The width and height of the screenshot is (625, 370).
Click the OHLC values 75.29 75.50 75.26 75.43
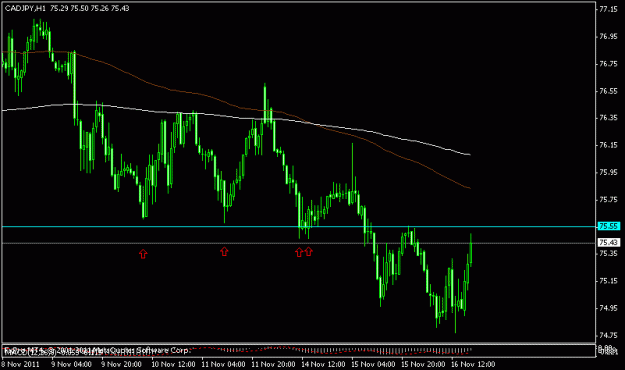90,8
